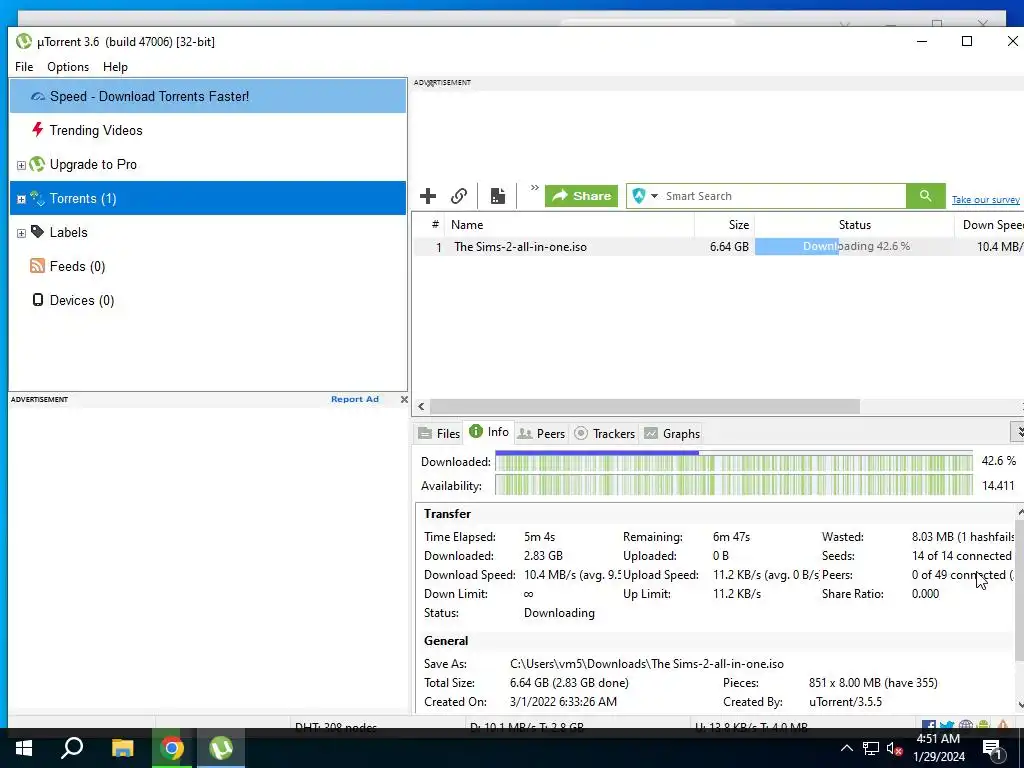The image size is (1024, 768).
Task: Open the Options menu
Action: point(68,67)
